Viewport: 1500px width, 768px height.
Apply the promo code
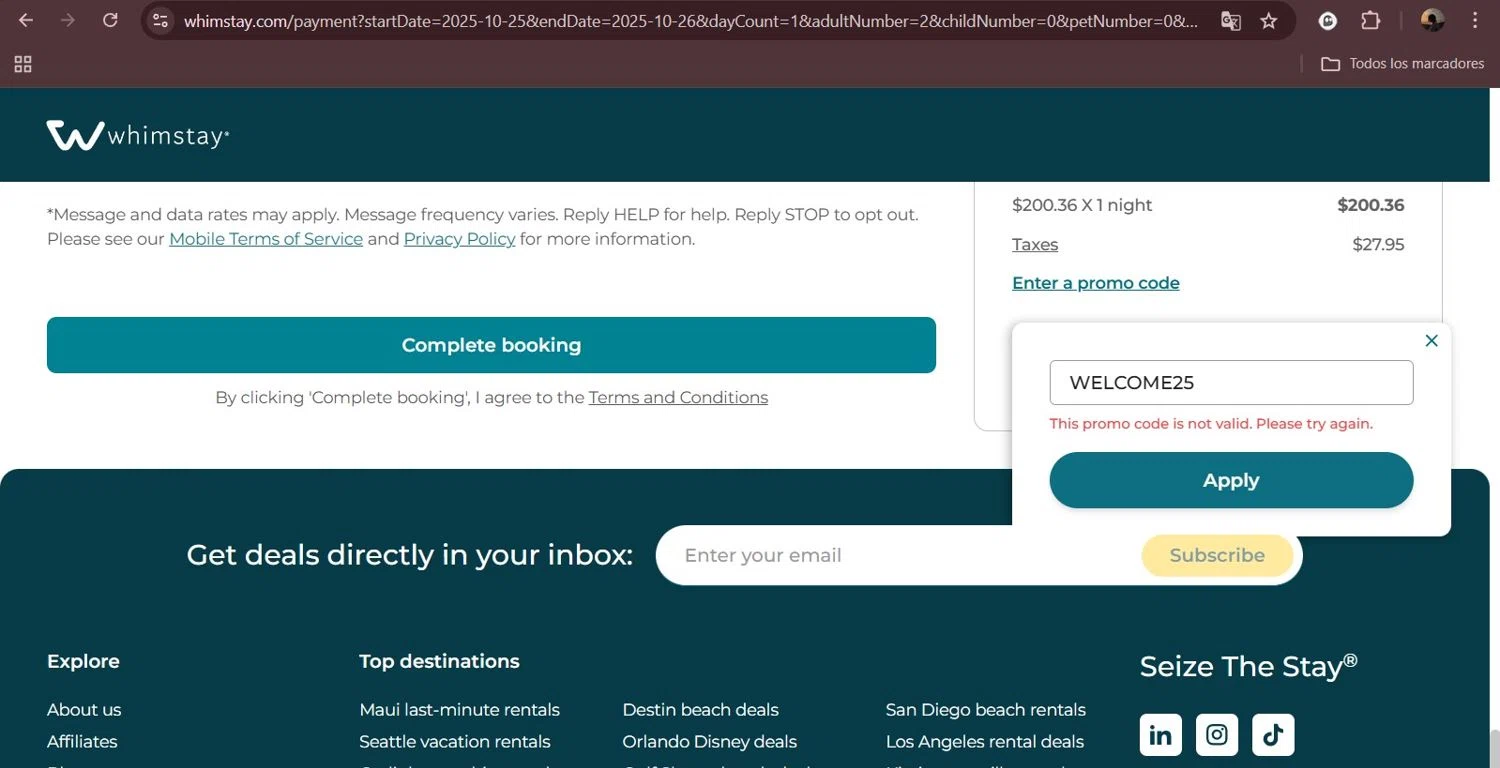[1231, 480]
